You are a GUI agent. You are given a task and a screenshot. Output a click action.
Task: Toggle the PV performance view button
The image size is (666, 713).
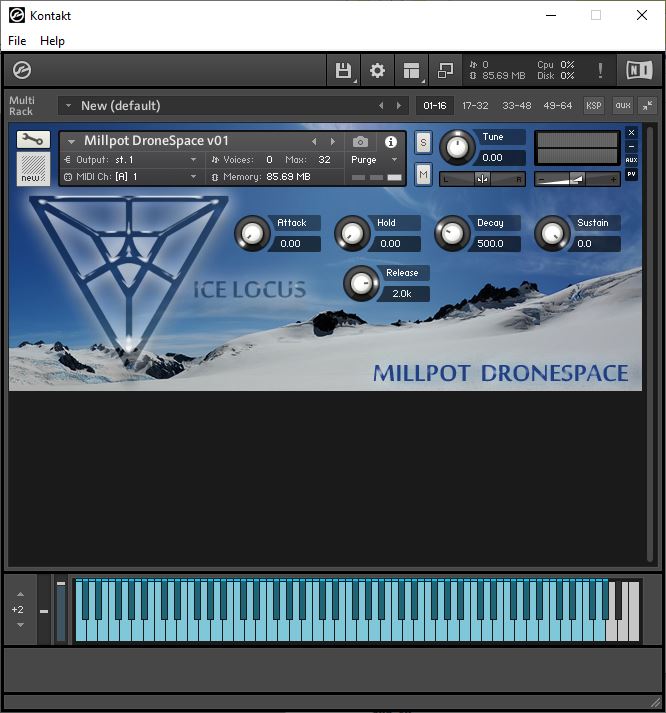point(631,174)
